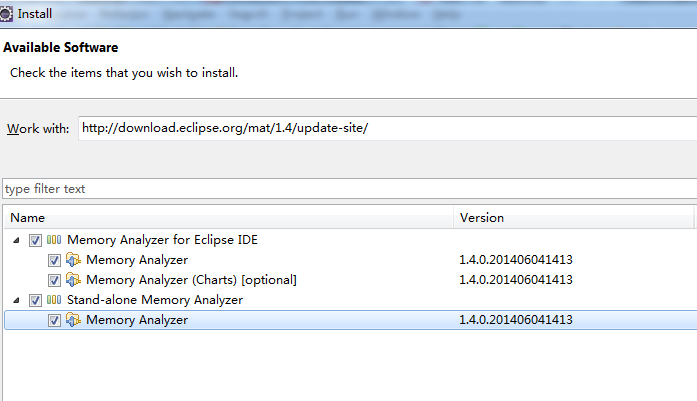Click version 1.4.0.201406041413 of Memory Analyzer (Charts)
The width and height of the screenshot is (697, 401).
point(516,280)
